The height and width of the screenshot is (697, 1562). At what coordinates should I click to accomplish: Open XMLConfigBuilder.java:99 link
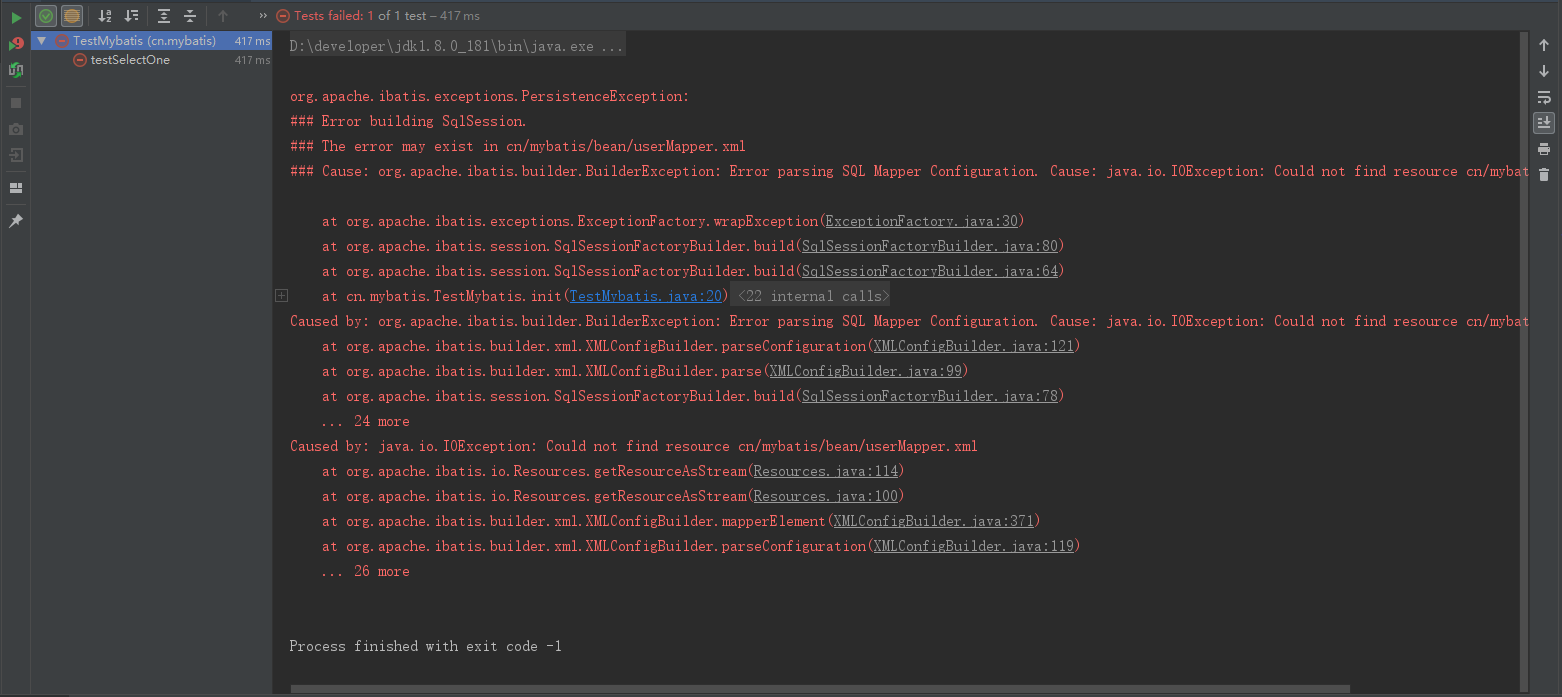coord(865,371)
